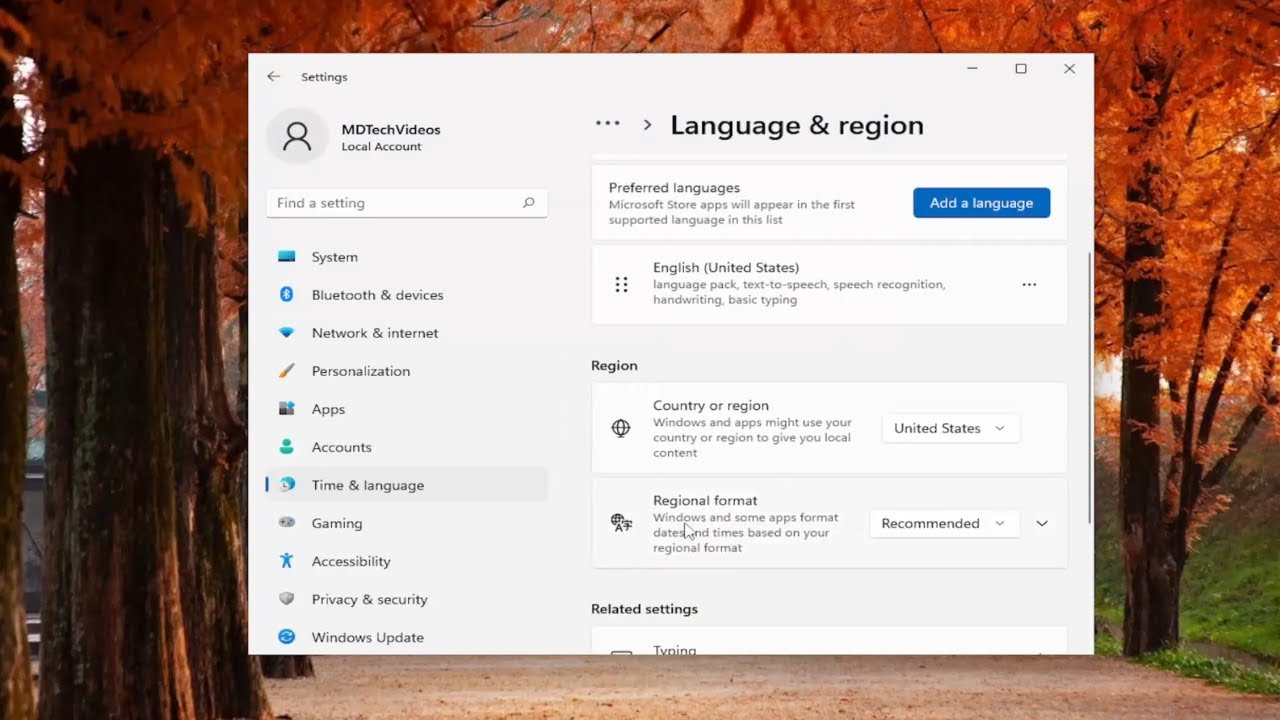1280x720 pixels.
Task: Click the Related settings heading
Action: 644,609
